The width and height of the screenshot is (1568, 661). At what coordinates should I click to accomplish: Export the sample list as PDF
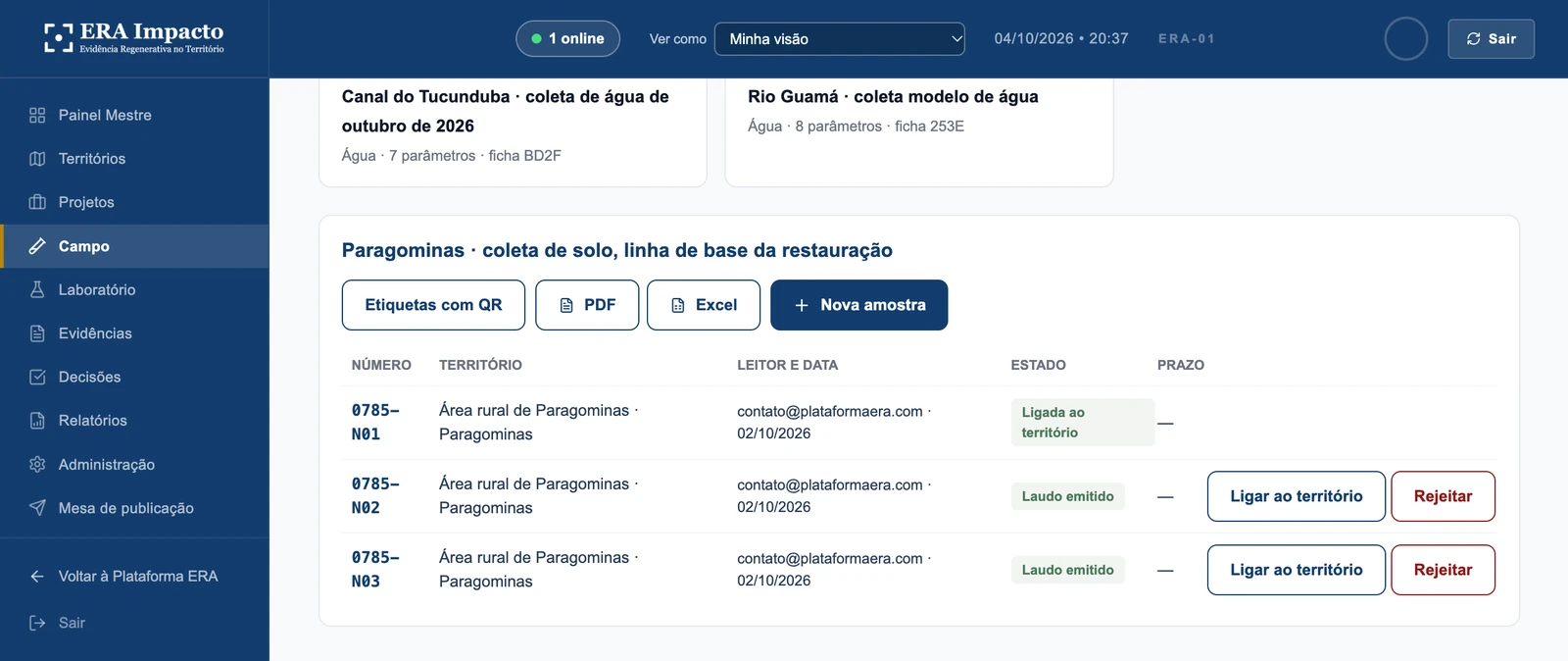pos(587,305)
